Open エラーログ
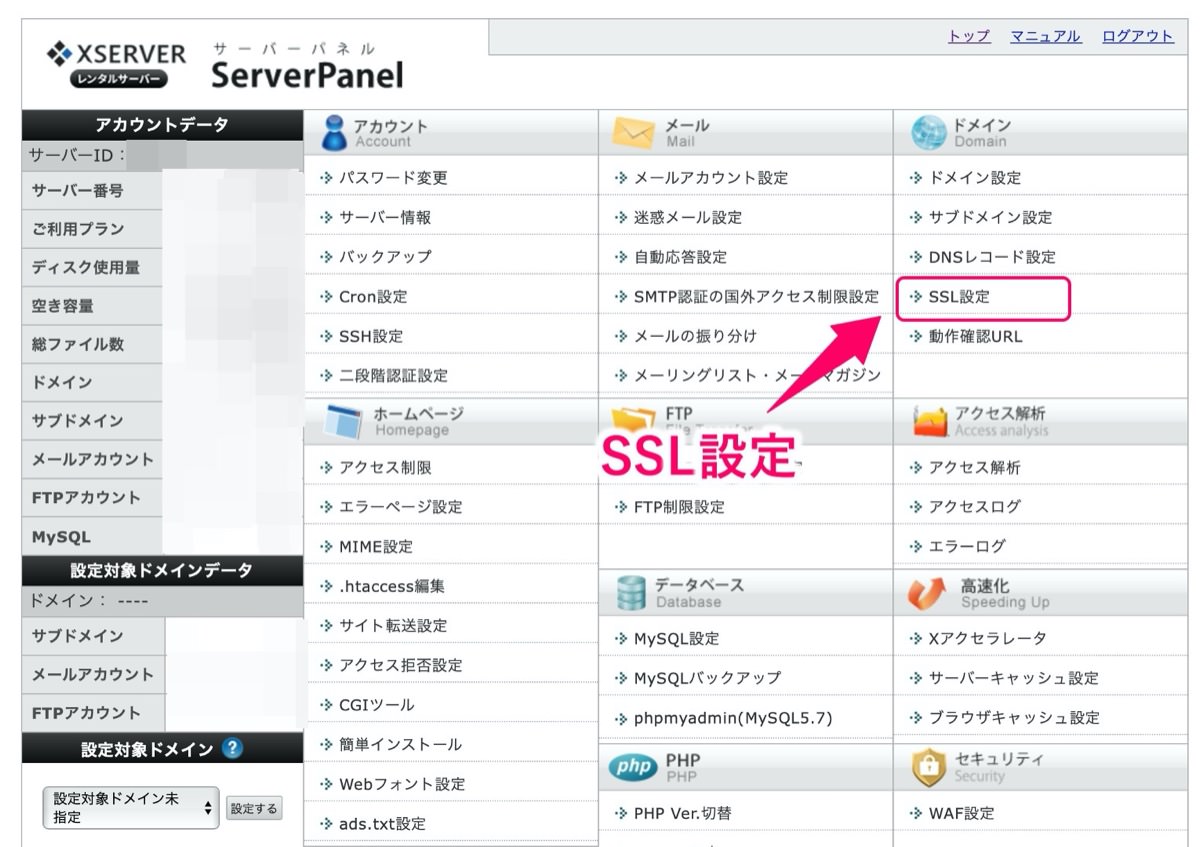Viewport: 1200px width, 847px height. (967, 547)
